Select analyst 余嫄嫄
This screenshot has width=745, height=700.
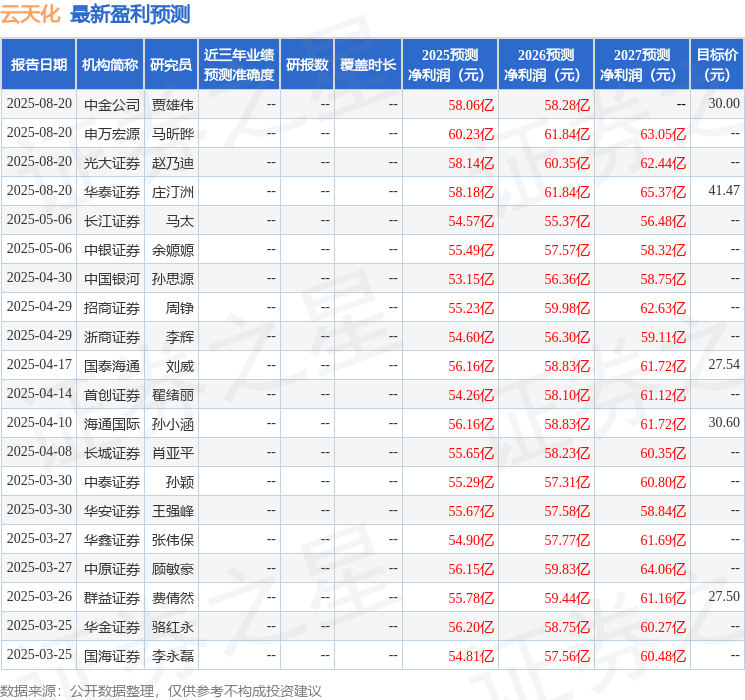[173, 249]
